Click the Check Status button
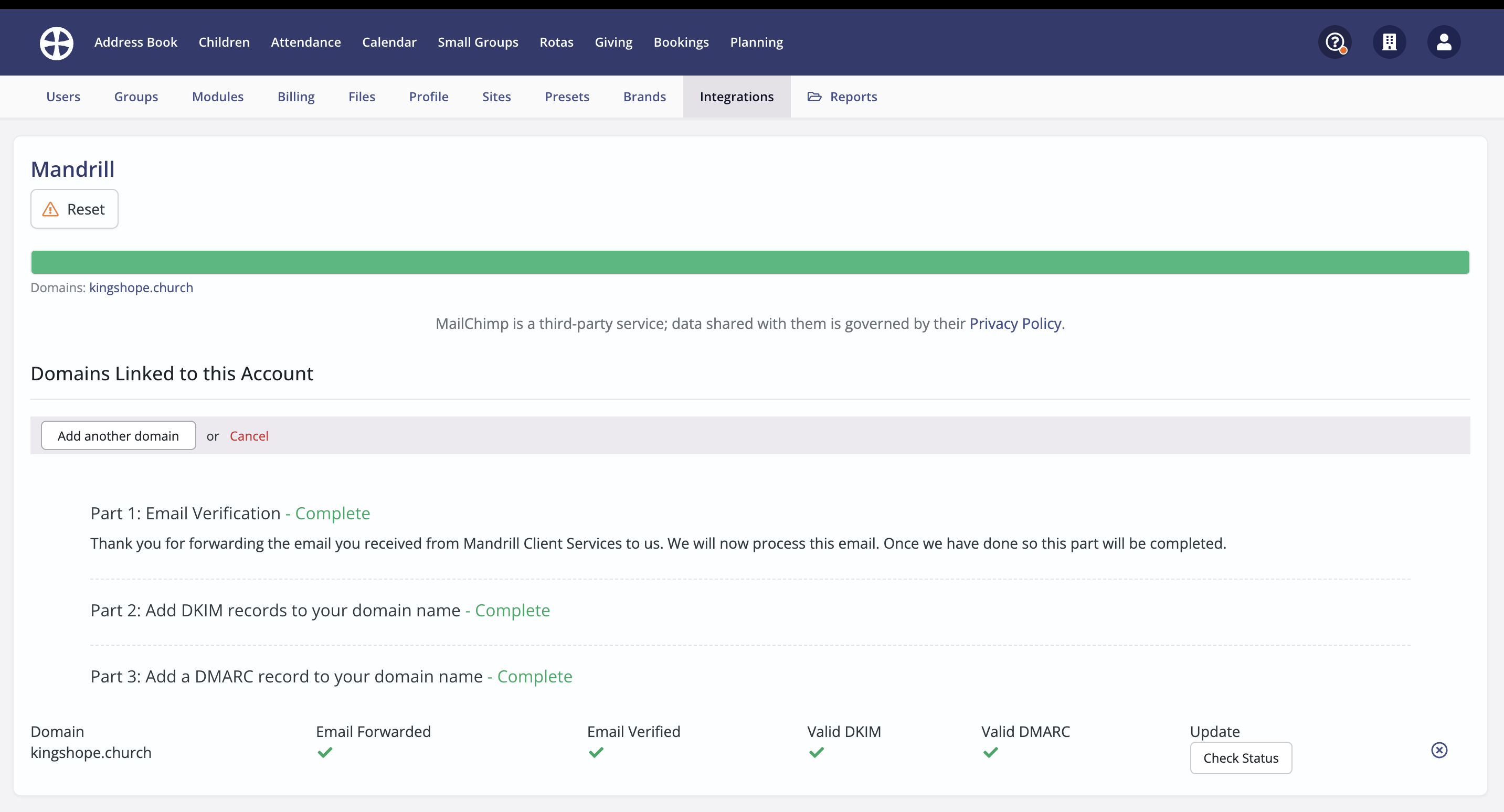 [1241, 758]
